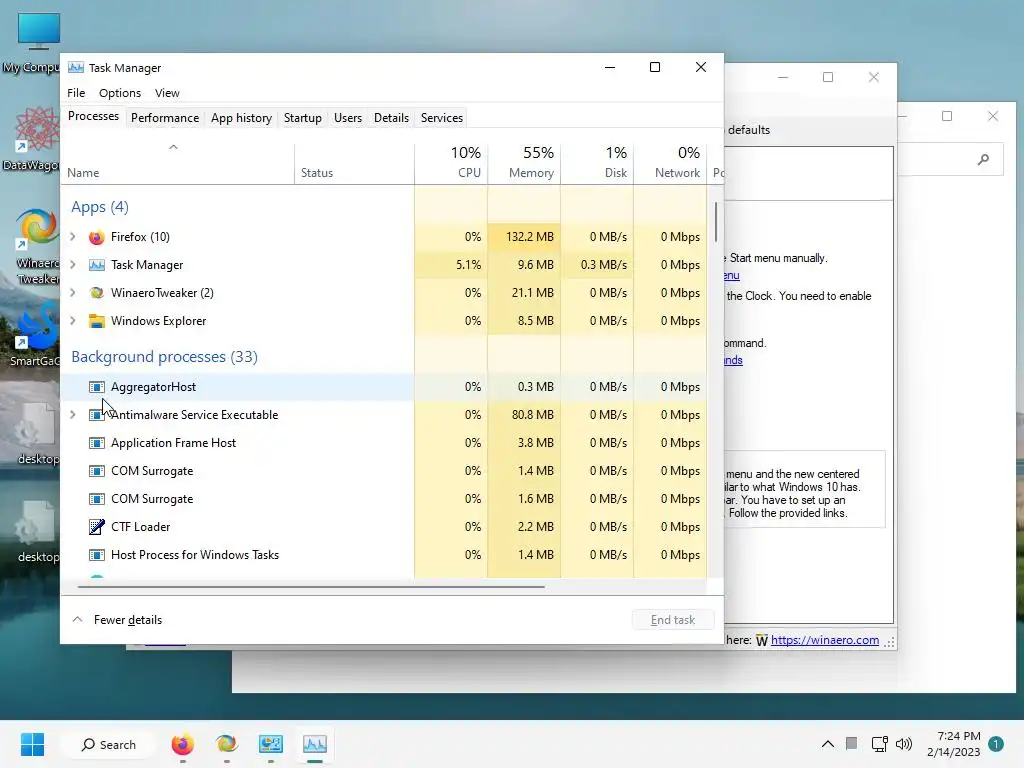This screenshot has height=768, width=1024.
Task: Switch to the Services tab
Action: tap(441, 118)
